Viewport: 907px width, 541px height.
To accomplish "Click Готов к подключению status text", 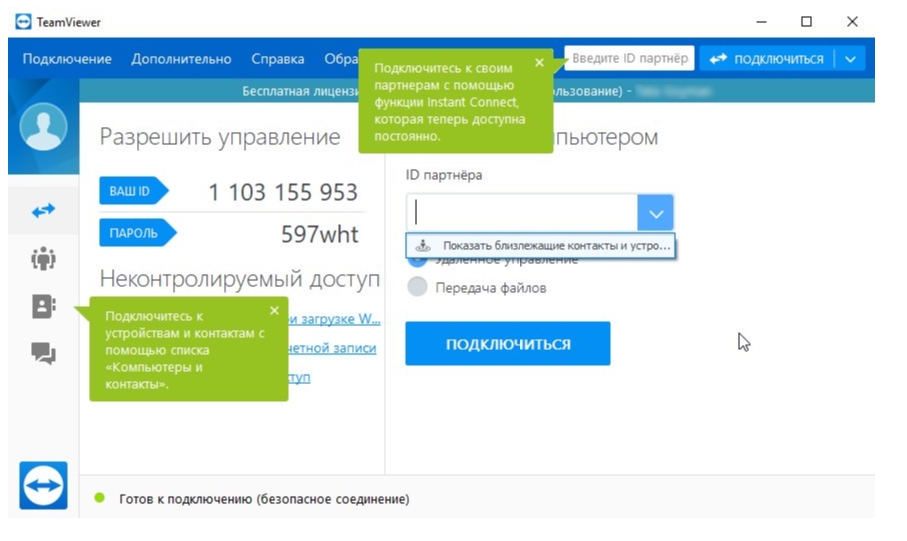I will click(x=264, y=499).
